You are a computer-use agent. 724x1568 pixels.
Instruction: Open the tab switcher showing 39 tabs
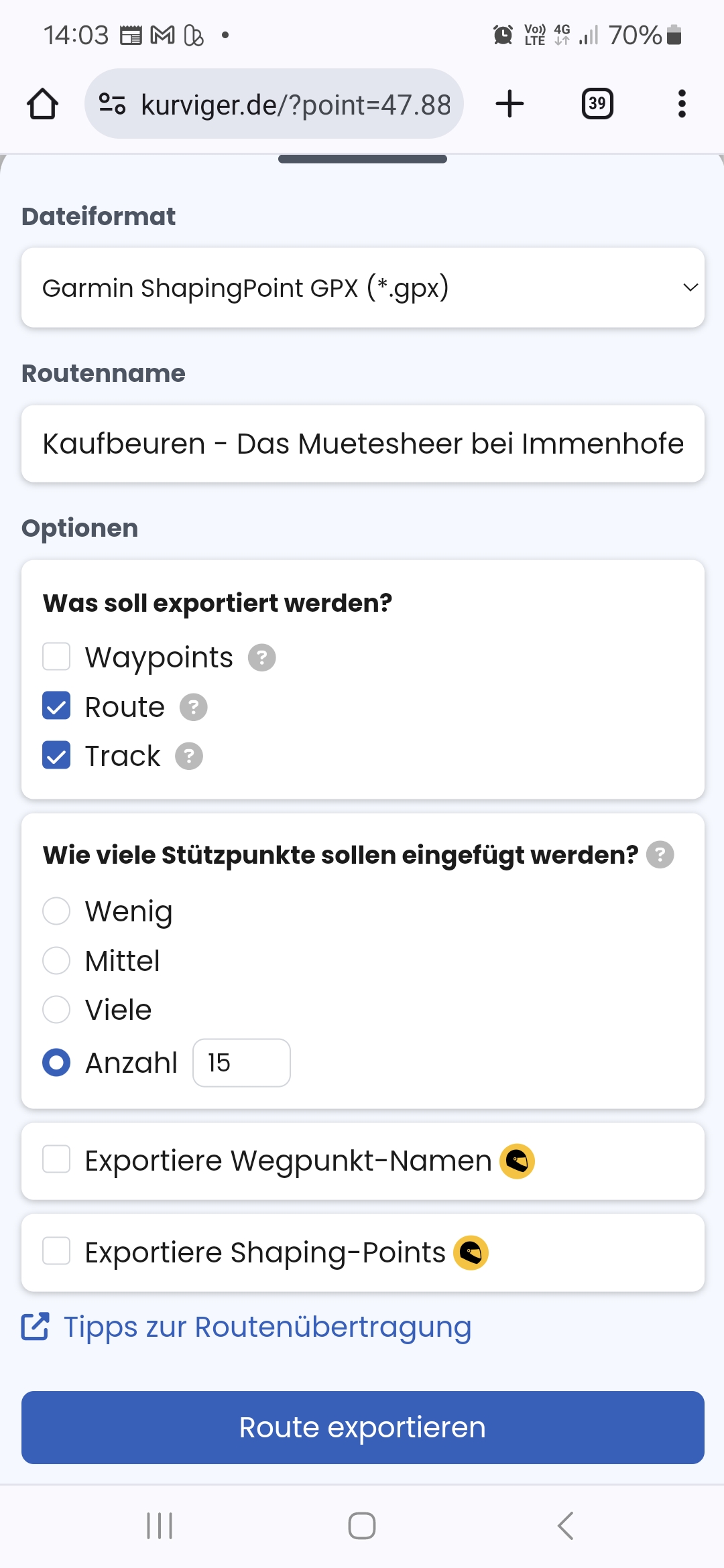click(x=597, y=104)
